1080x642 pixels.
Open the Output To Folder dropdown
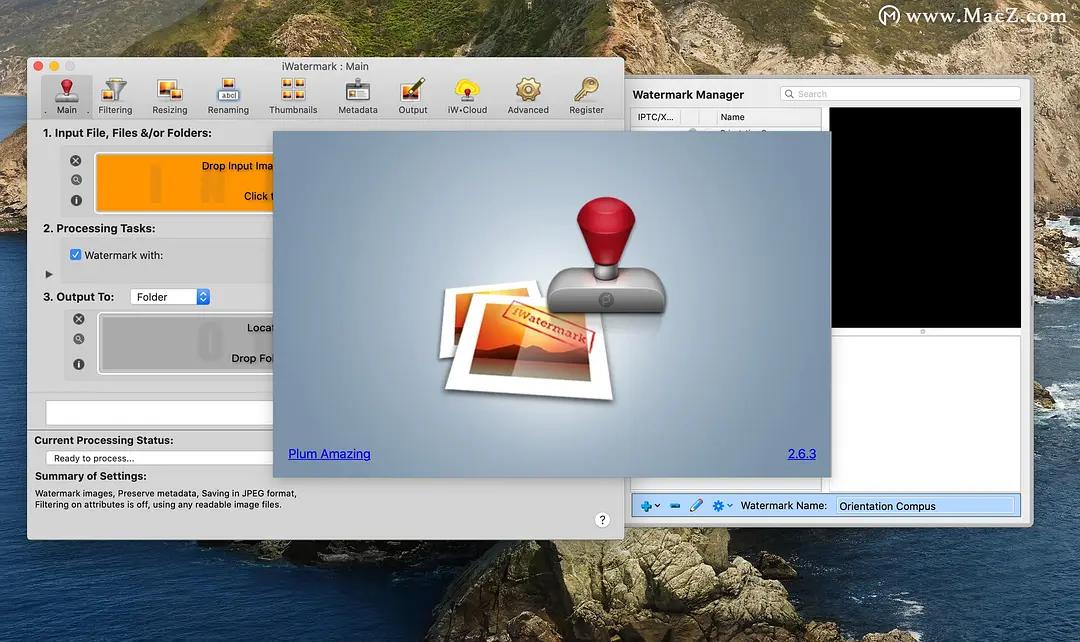[170, 297]
